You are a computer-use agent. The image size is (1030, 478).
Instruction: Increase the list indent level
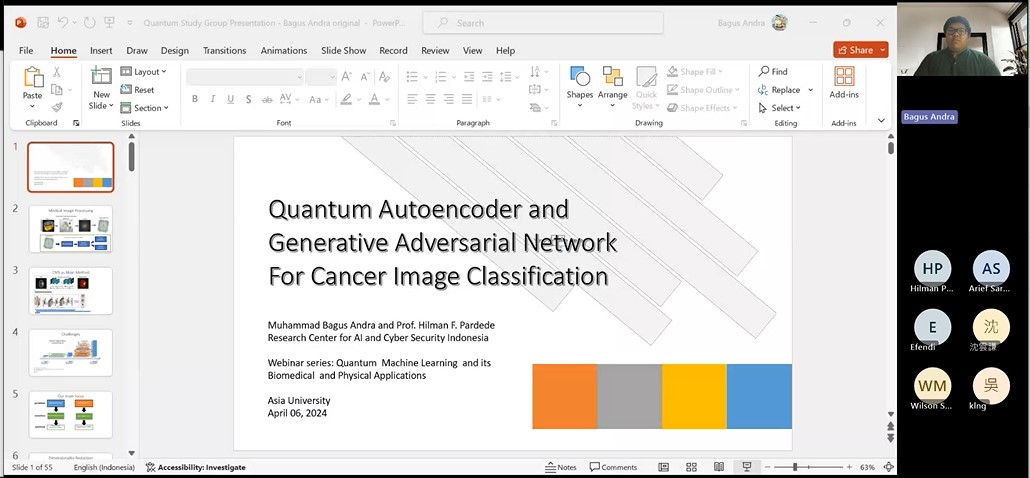(487, 77)
